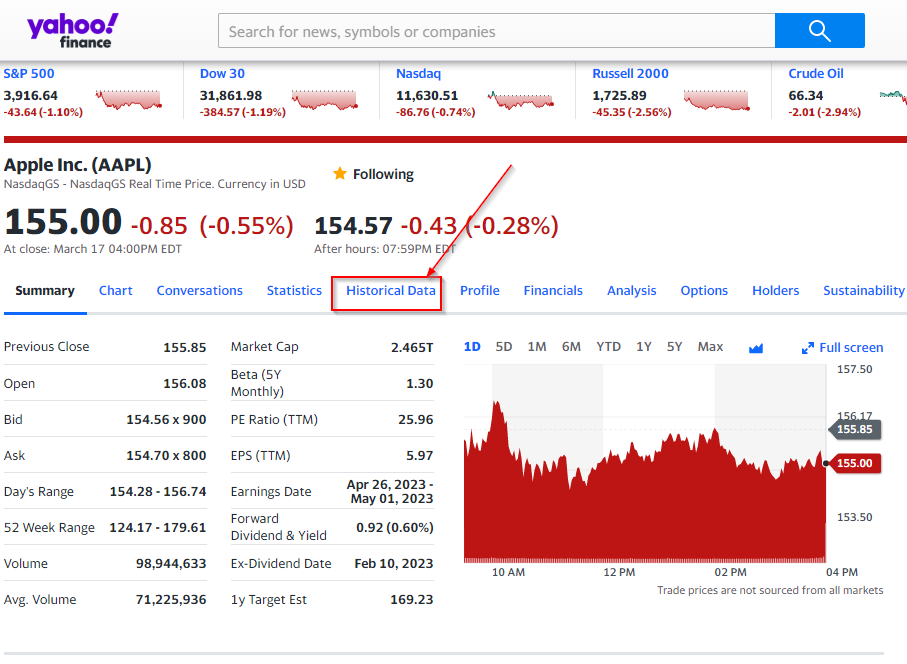Select the 6M chart range
The width and height of the screenshot is (907, 664).
(571, 345)
